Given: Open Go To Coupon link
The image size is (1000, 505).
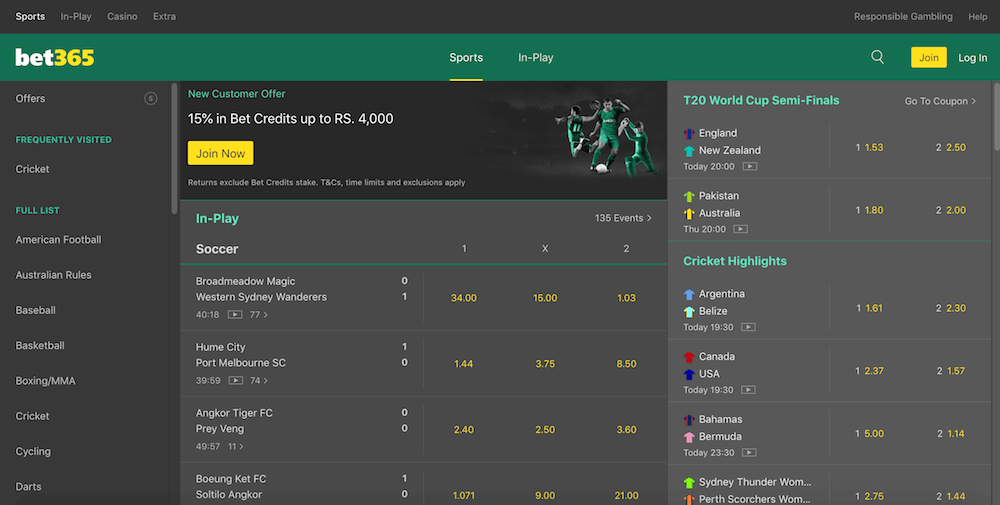Looking at the screenshot, I should 940,101.
